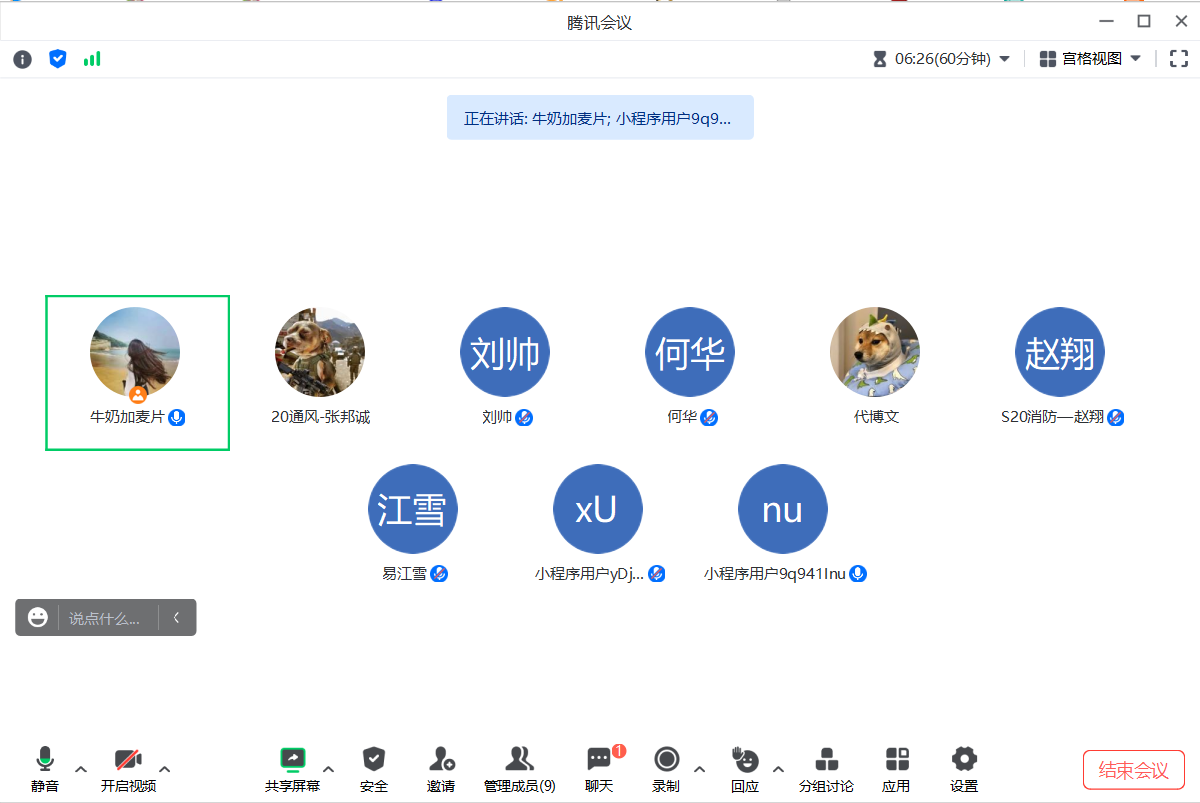The image size is (1200, 803).
Task: Select 刘帅 participant avatar
Action: click(x=505, y=352)
